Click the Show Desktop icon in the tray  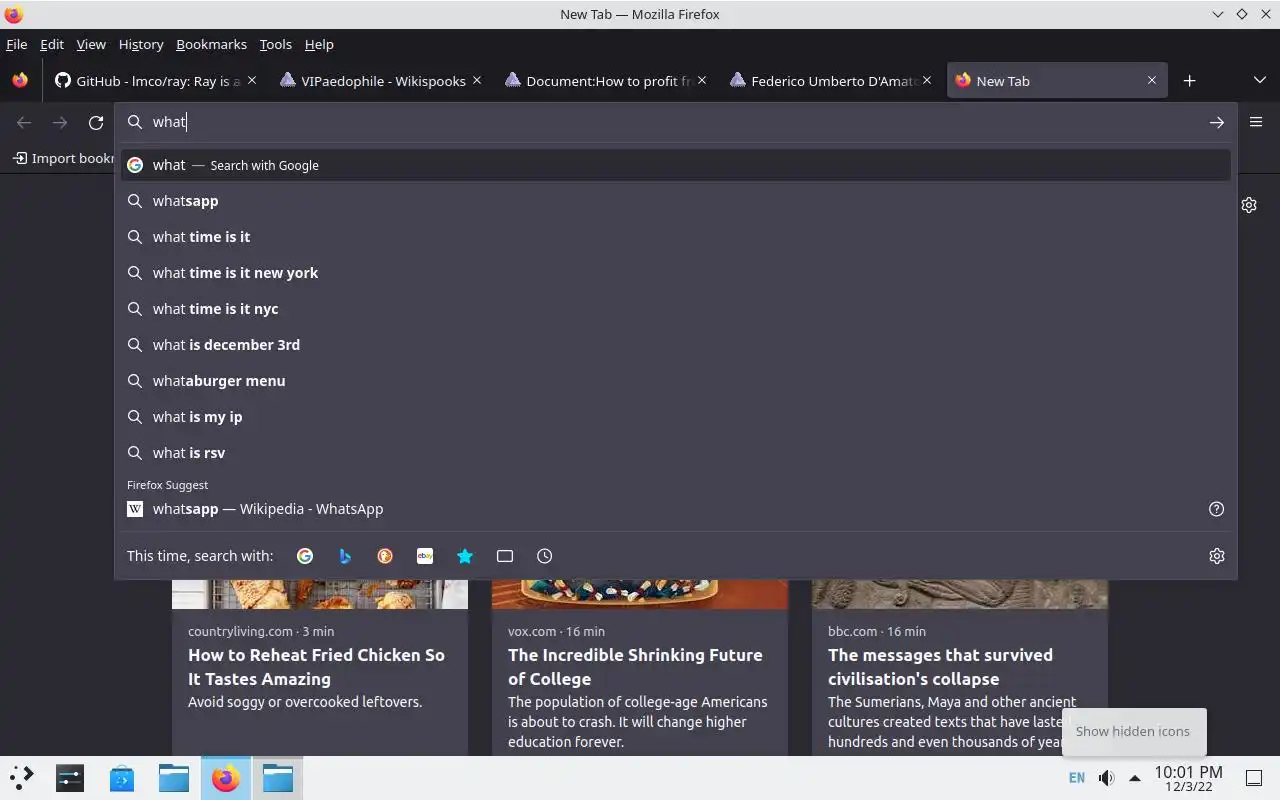1253,777
